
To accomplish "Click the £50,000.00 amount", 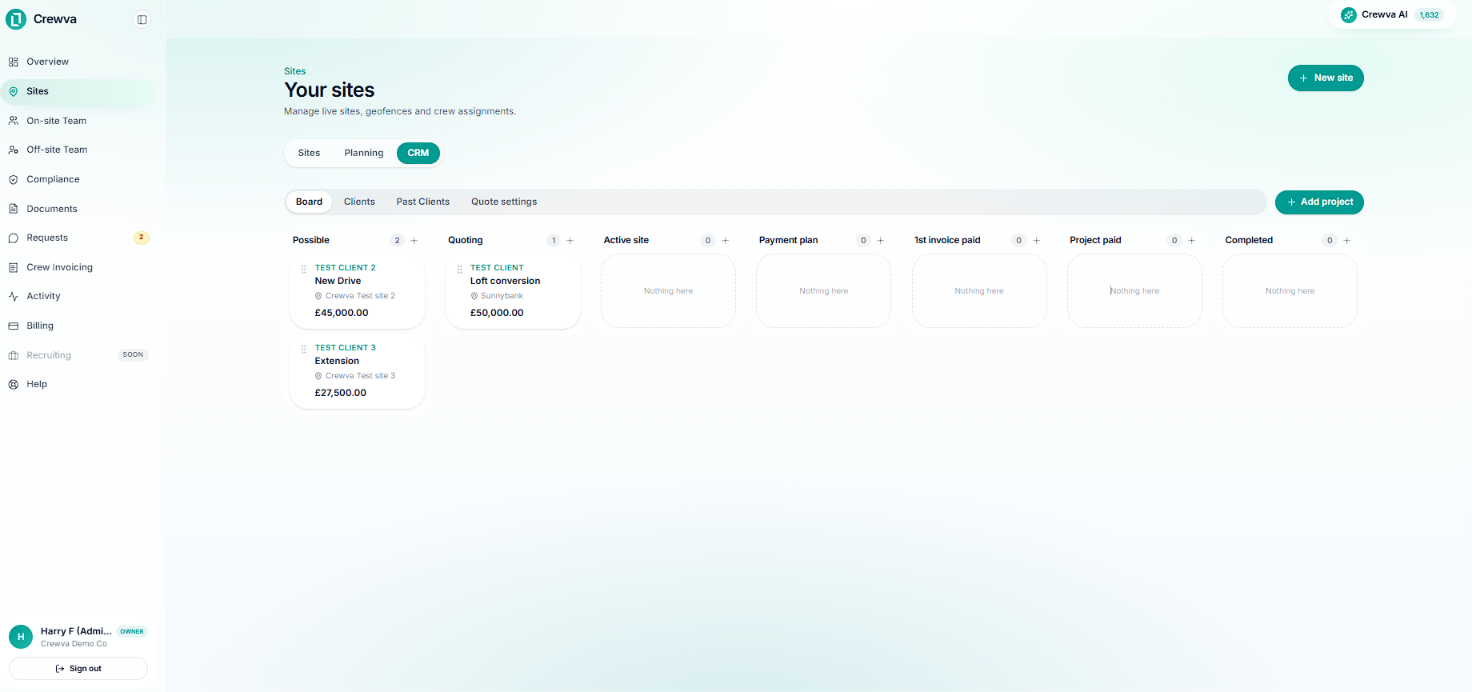I will [x=497, y=313].
